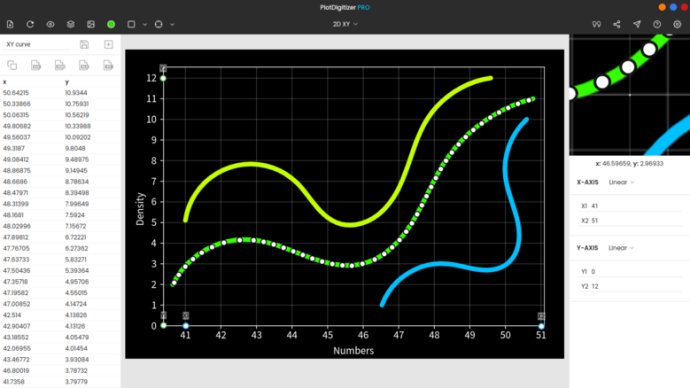
Task: Open X-AXIS Linear scale dropdown
Action: 621,182
